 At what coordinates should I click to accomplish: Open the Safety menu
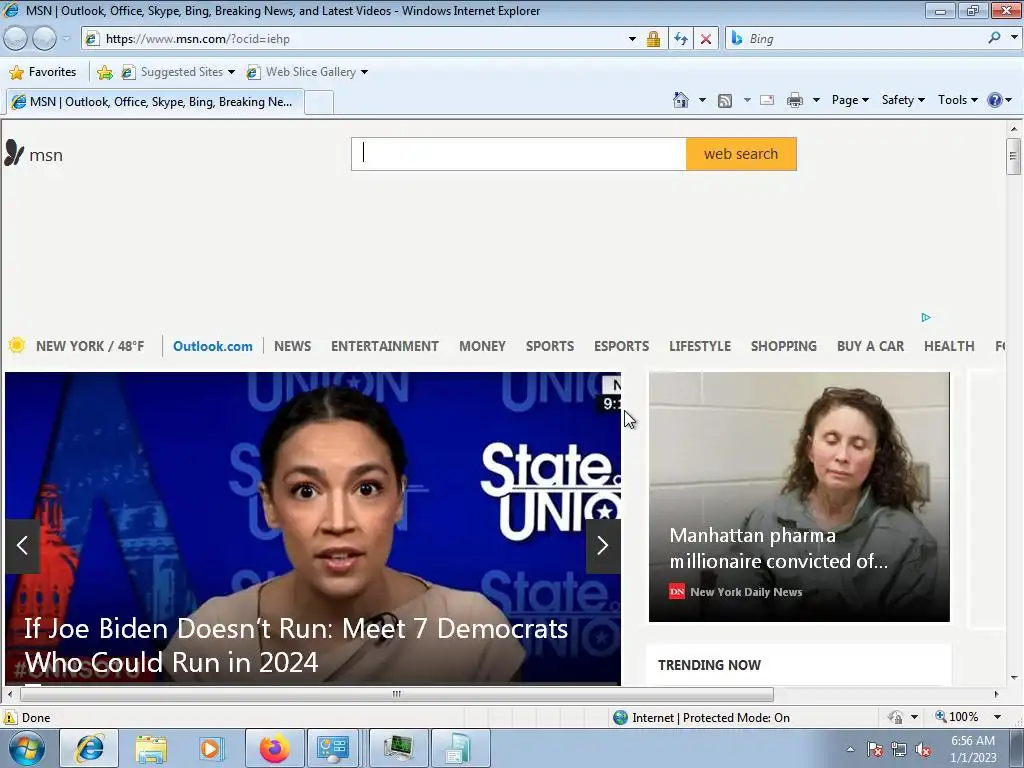click(903, 100)
